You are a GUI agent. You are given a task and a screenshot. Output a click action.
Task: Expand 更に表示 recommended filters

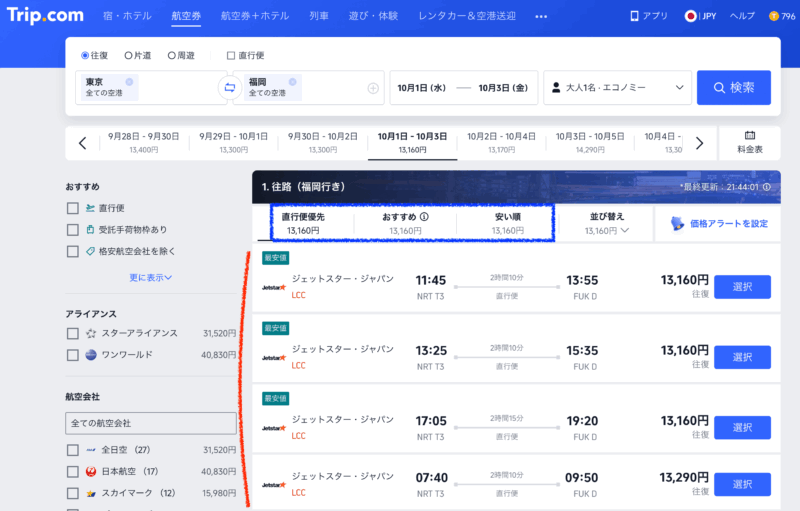point(151,277)
